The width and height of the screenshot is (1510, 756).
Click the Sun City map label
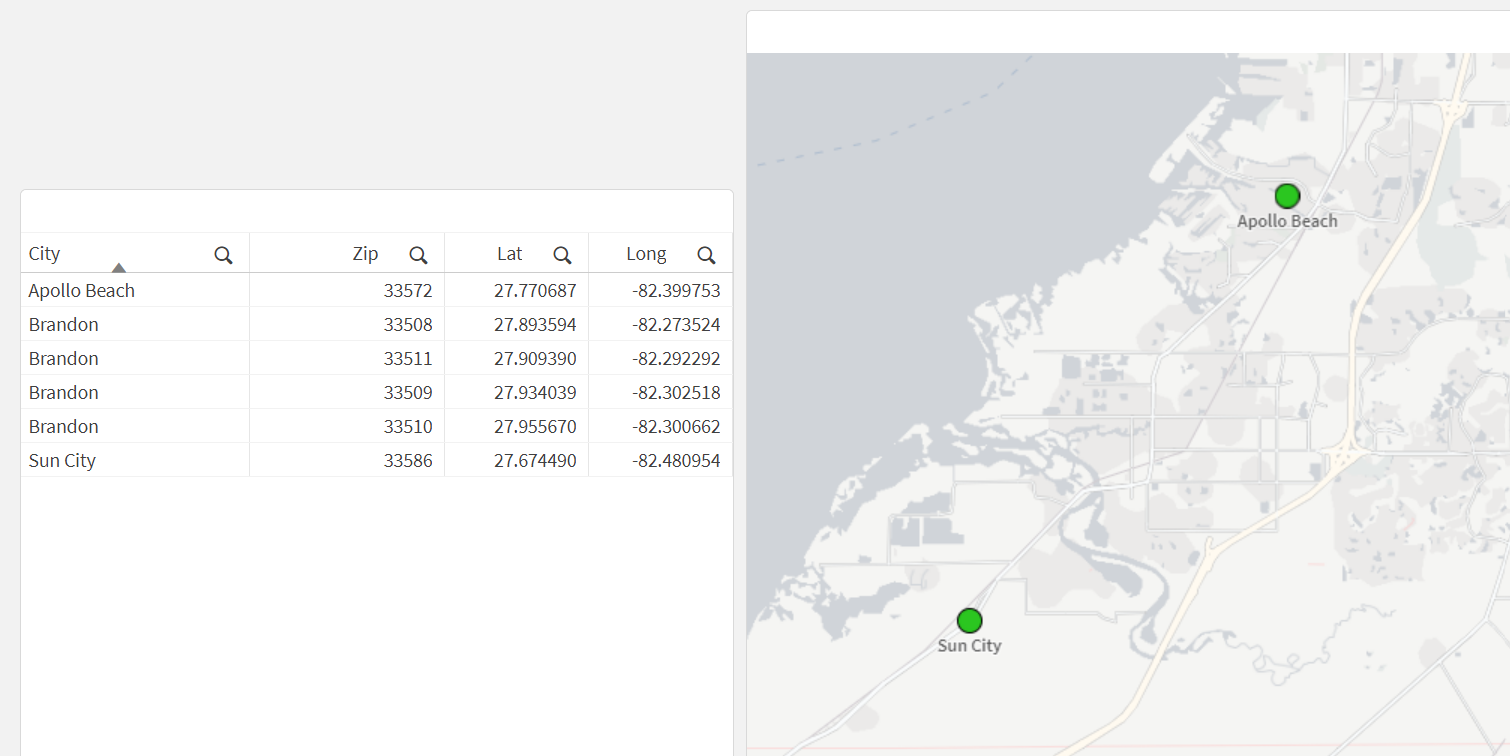(969, 646)
